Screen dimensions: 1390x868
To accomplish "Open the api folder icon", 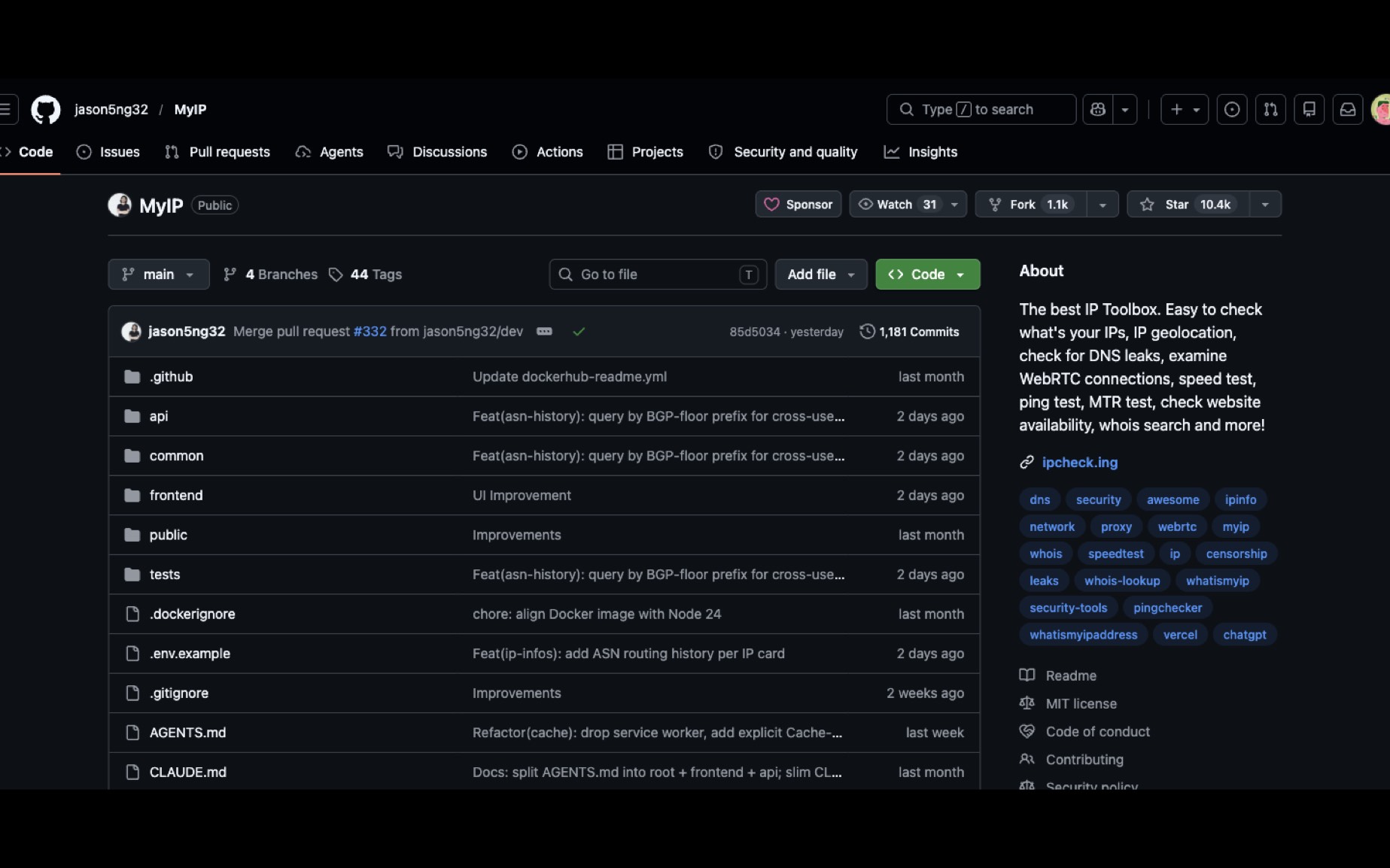I will click(x=132, y=416).
